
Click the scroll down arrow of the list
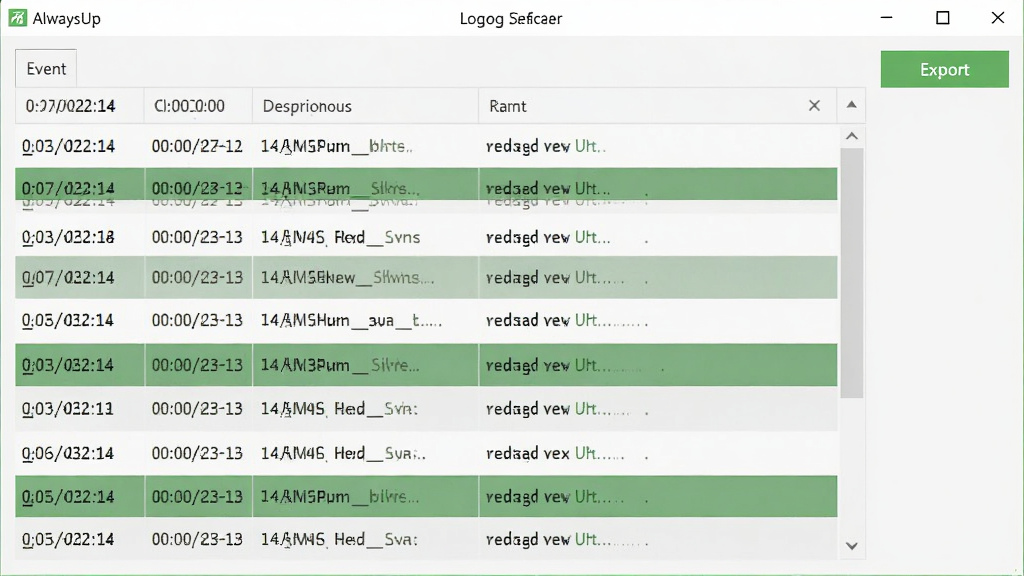point(852,546)
